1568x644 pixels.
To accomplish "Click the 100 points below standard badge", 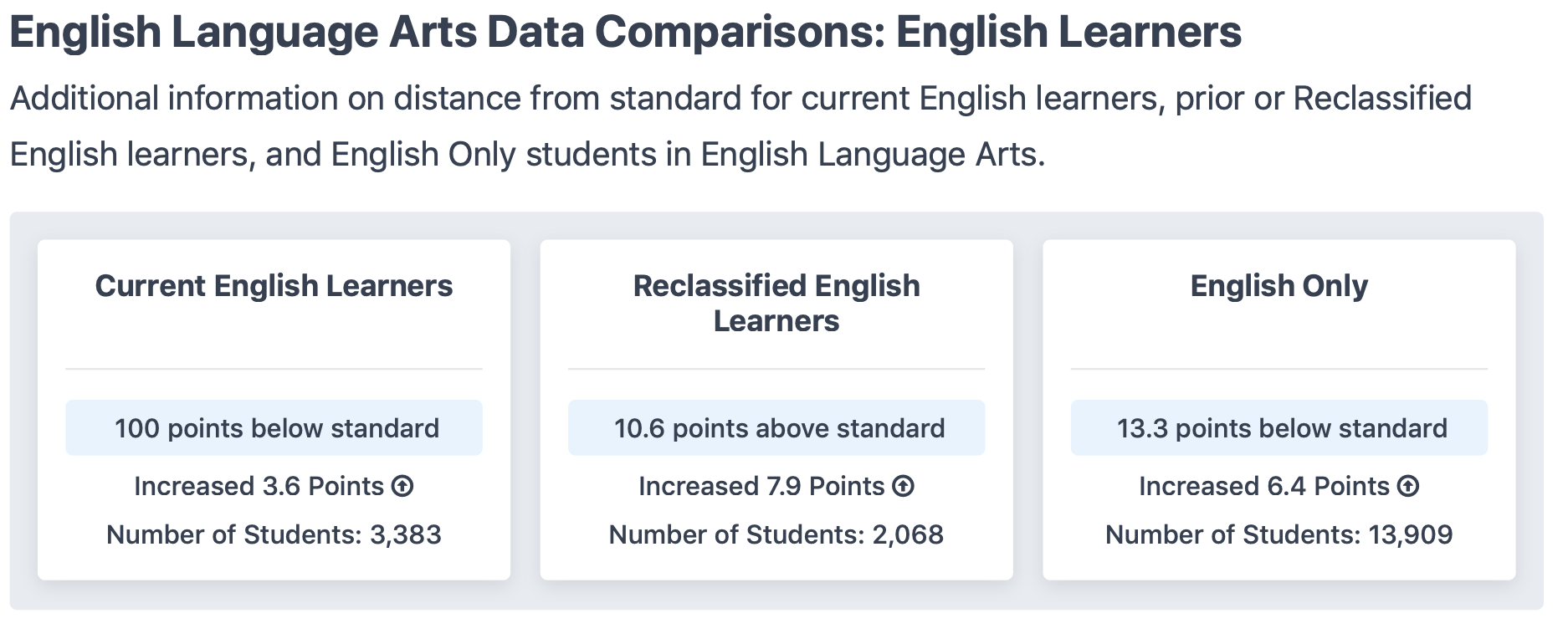I will coord(274,427).
